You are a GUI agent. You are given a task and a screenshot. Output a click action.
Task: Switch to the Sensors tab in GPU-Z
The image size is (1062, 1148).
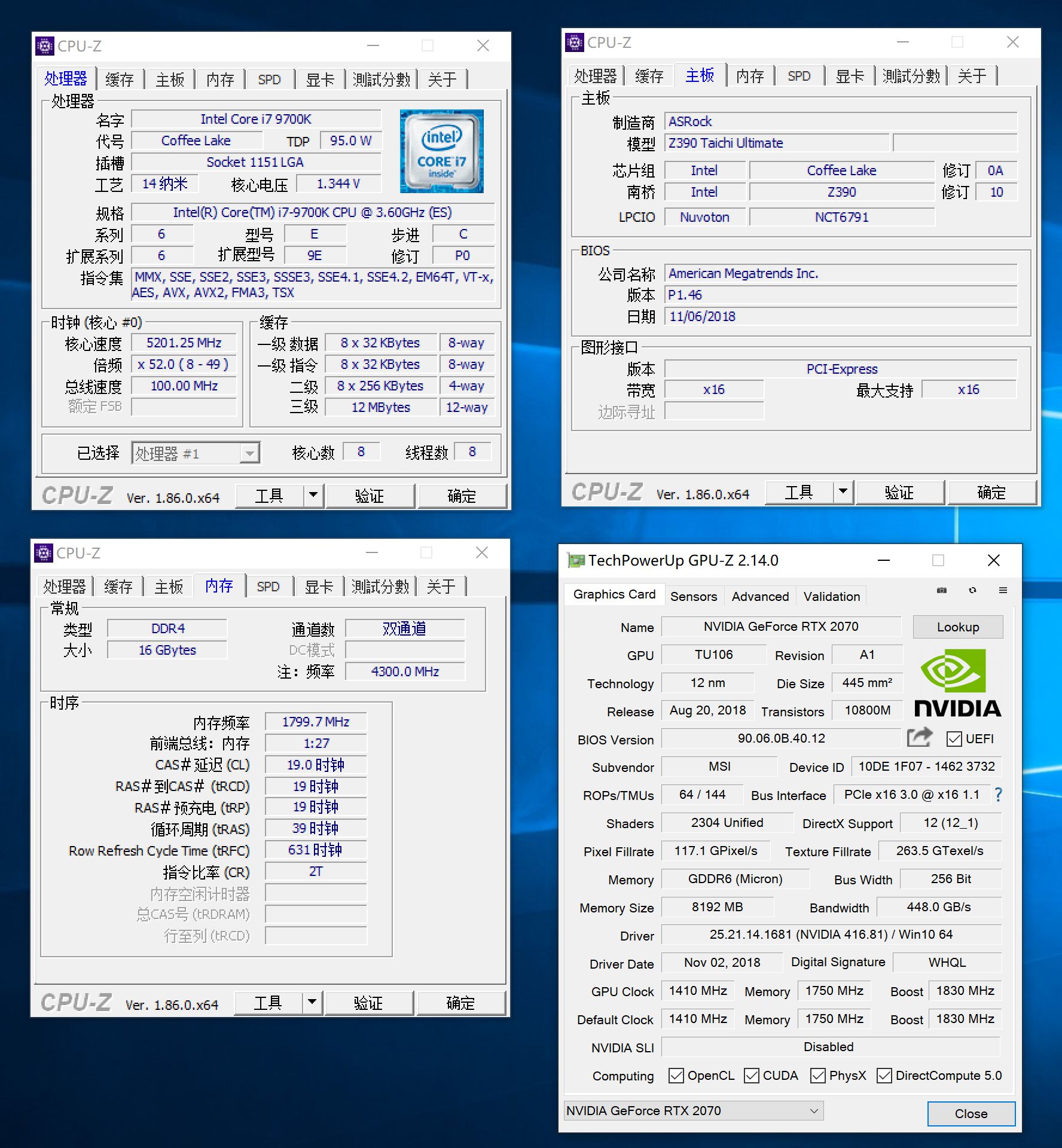click(x=694, y=596)
